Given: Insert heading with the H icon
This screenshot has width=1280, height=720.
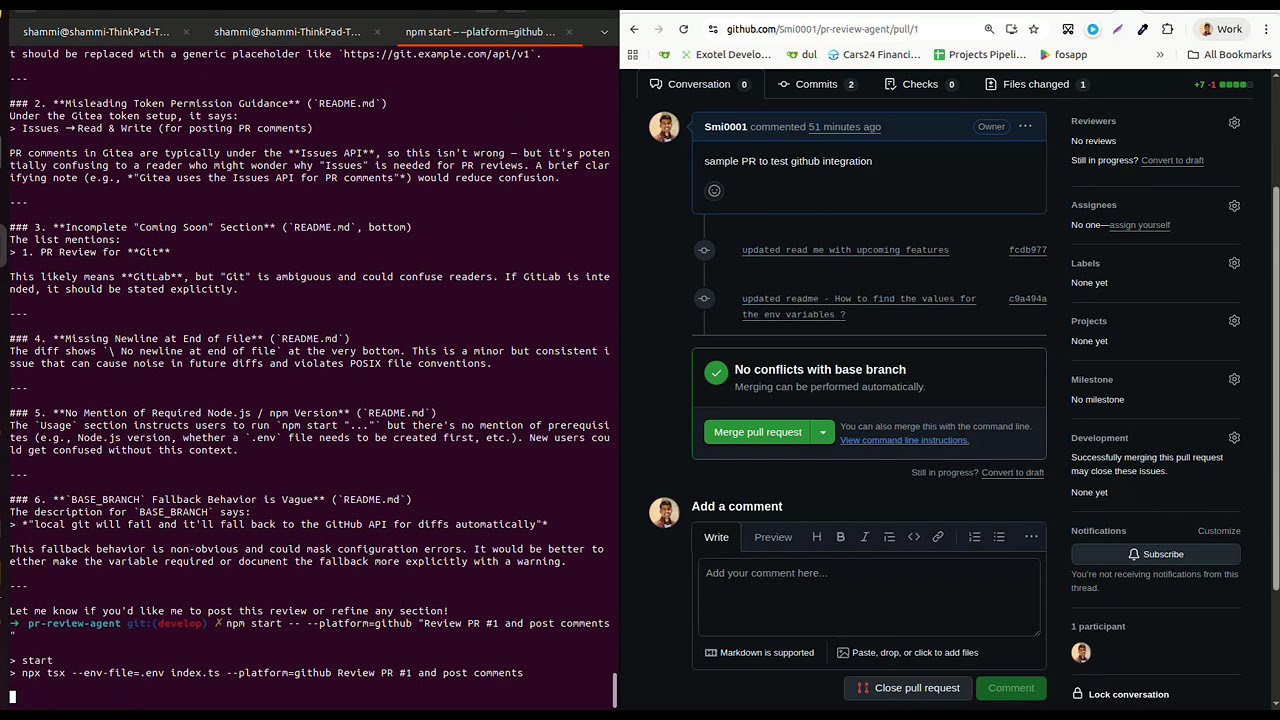Looking at the screenshot, I should pos(816,537).
